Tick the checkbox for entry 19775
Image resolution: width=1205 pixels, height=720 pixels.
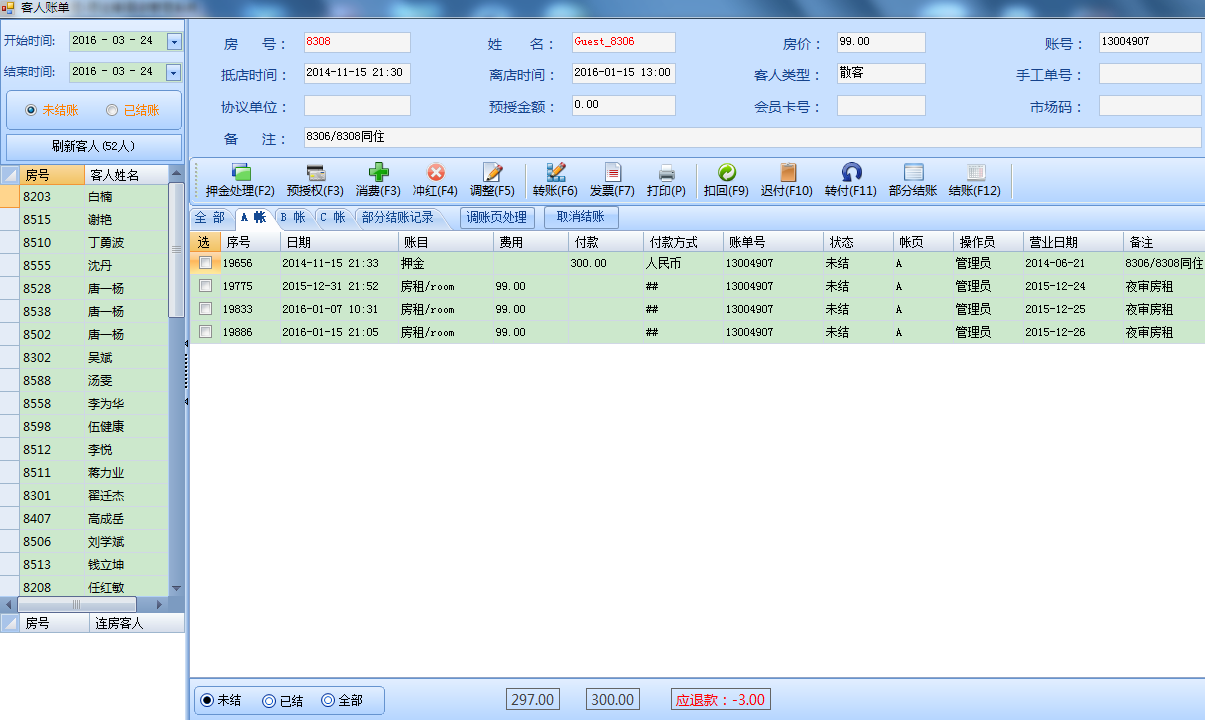[x=205, y=286]
